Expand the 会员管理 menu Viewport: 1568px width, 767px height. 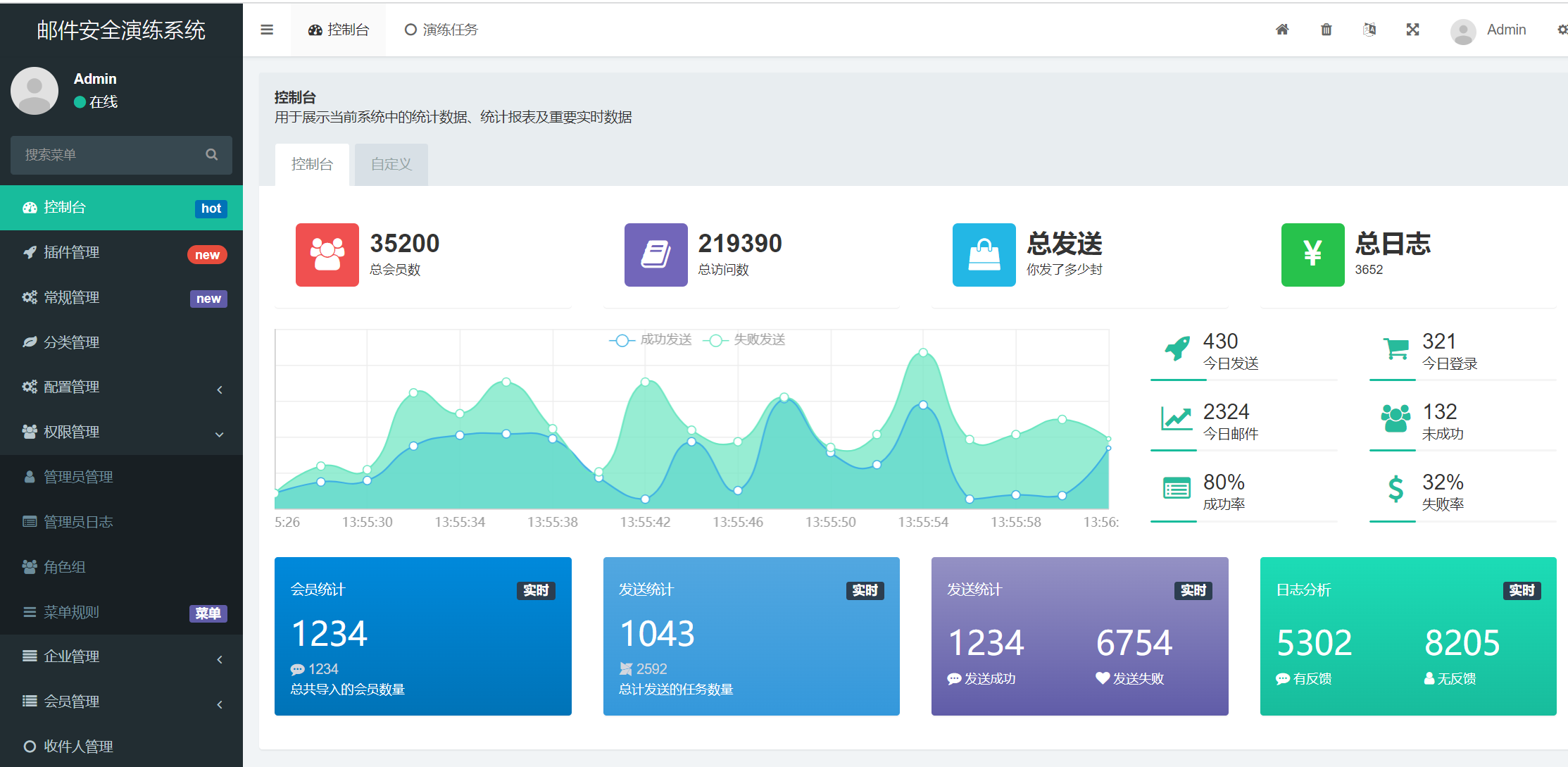[x=121, y=701]
